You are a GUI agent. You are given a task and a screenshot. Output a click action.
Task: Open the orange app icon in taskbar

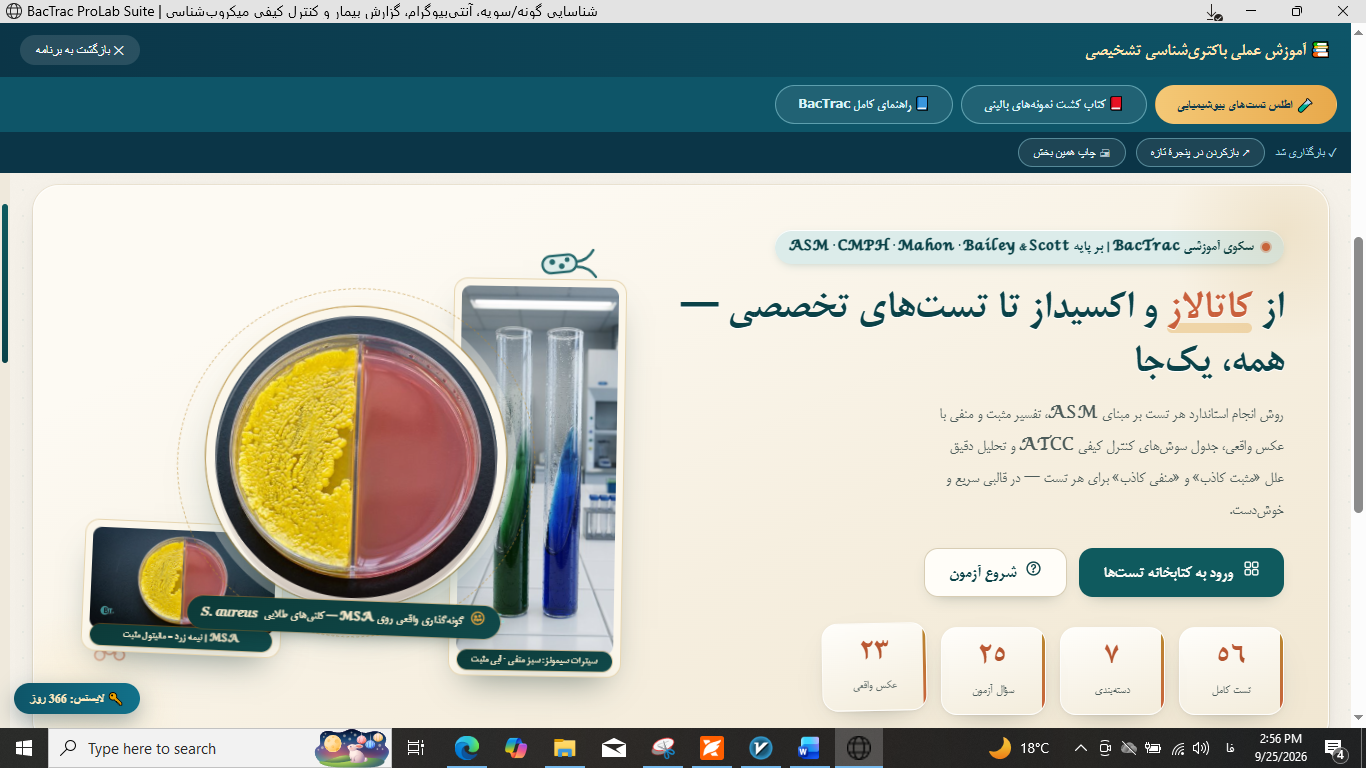pyautogui.click(x=712, y=748)
